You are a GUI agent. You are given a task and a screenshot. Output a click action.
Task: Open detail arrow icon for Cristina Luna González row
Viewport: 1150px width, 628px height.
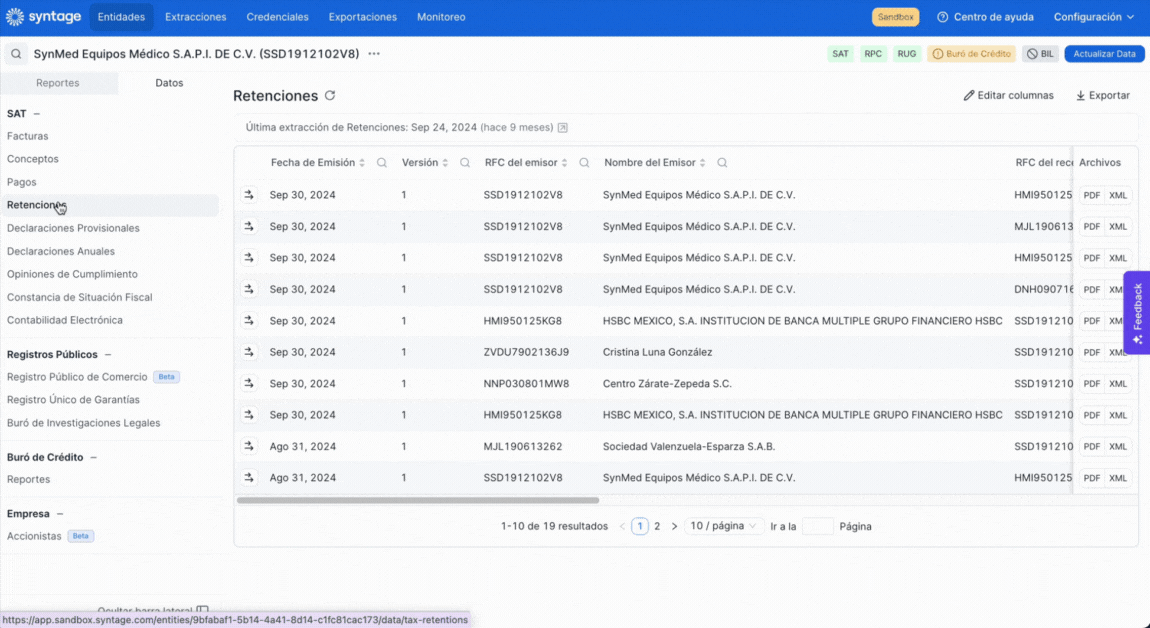click(249, 352)
